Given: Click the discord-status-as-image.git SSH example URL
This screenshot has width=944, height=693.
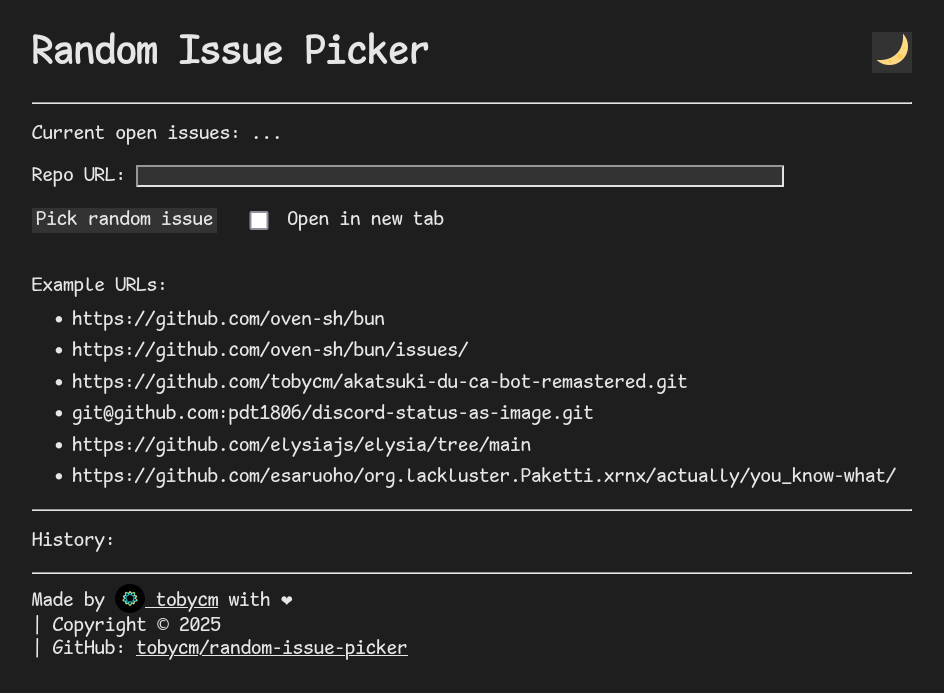Looking at the screenshot, I should [332, 412].
